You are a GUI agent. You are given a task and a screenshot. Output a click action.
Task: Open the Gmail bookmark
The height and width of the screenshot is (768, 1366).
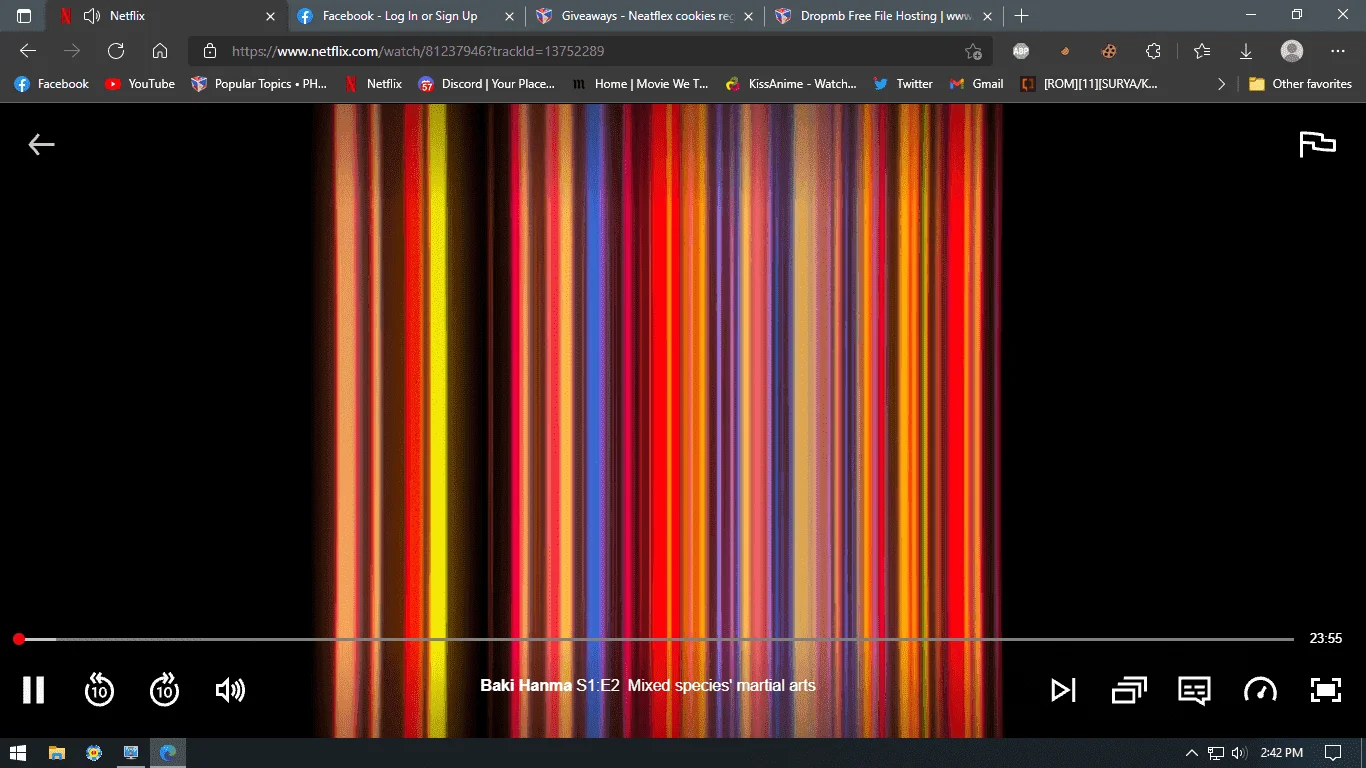pos(977,84)
